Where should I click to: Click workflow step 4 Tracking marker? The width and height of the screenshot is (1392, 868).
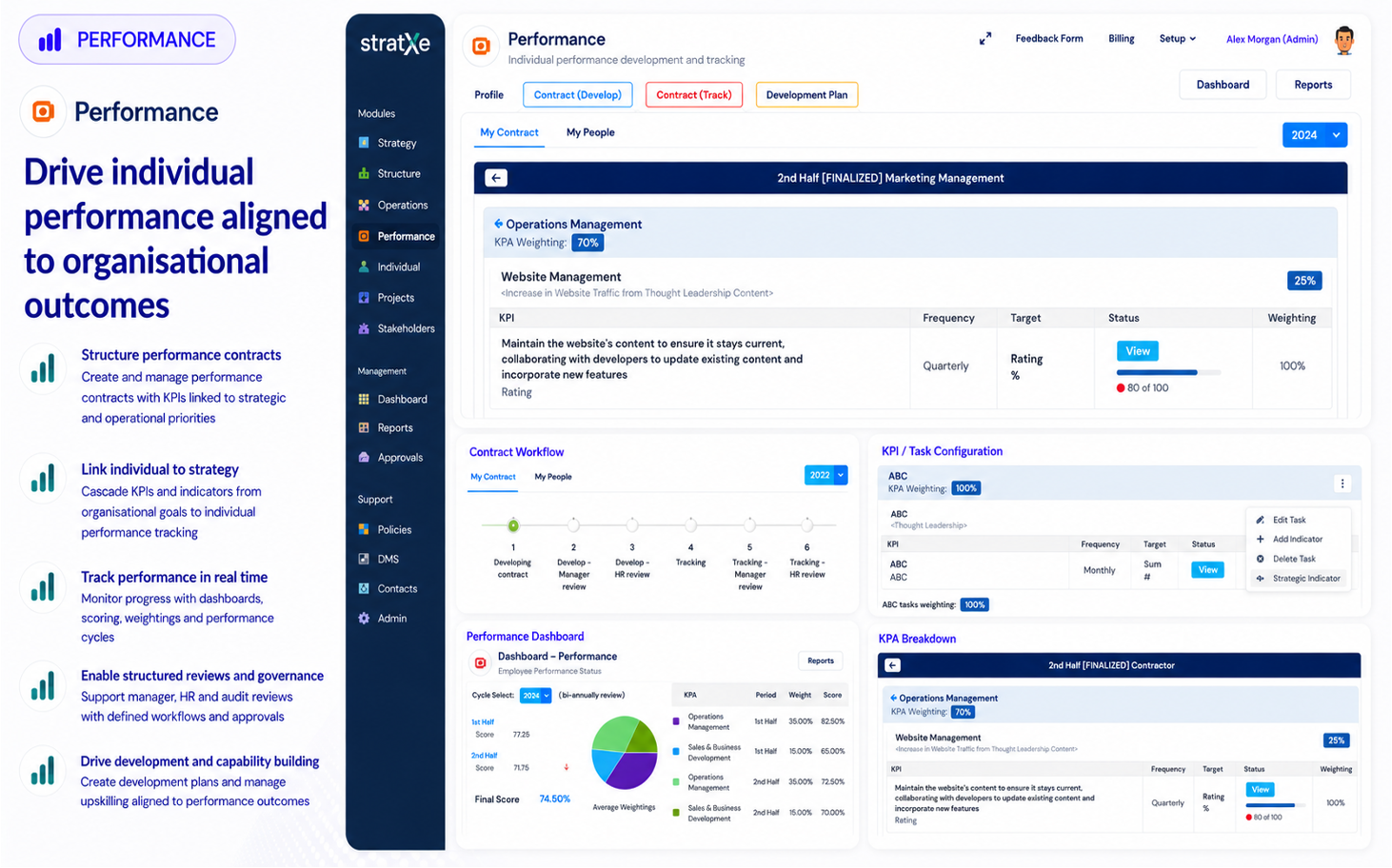pos(690,525)
